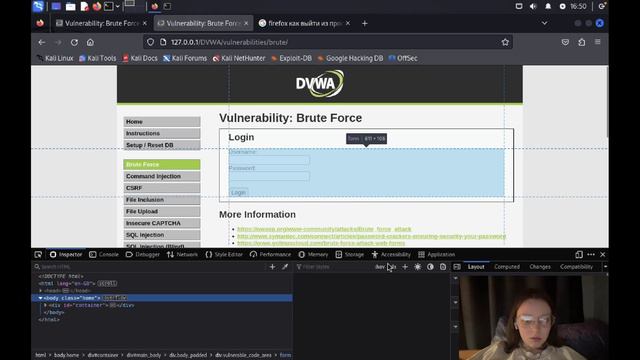
Task: Click the Password input field
Action: click(x=269, y=176)
